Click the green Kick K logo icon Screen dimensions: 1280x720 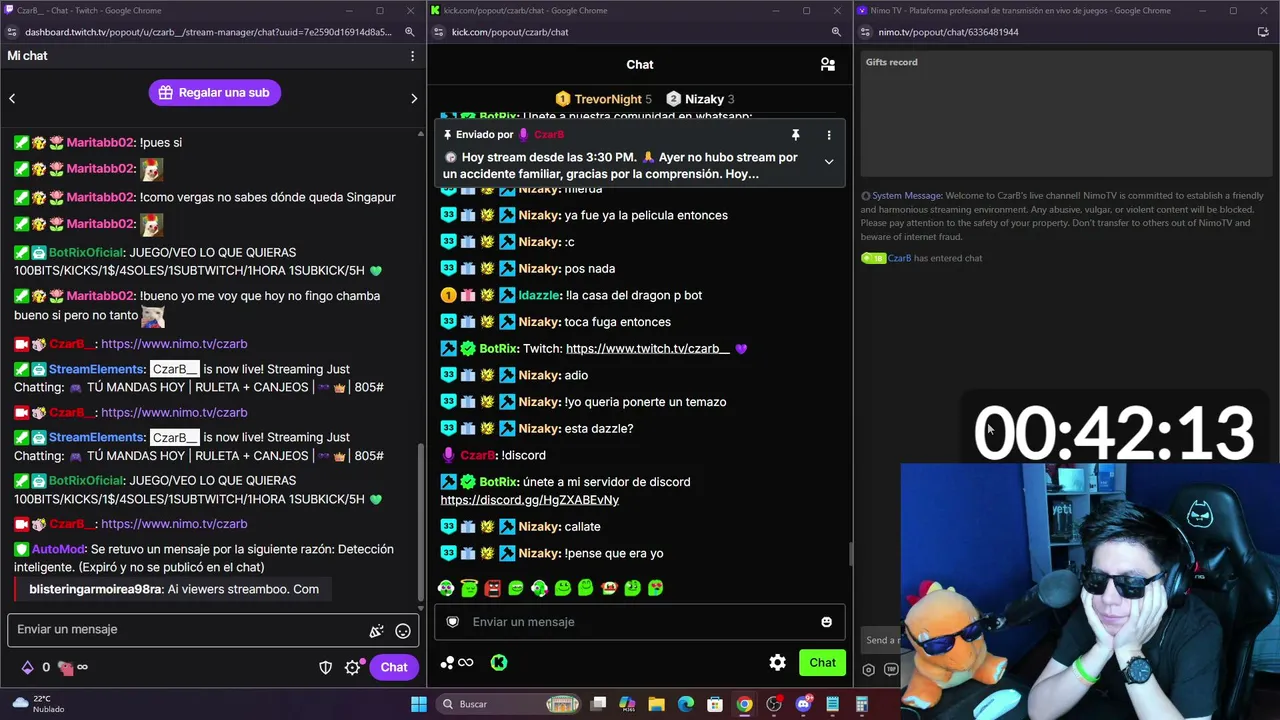(499, 662)
